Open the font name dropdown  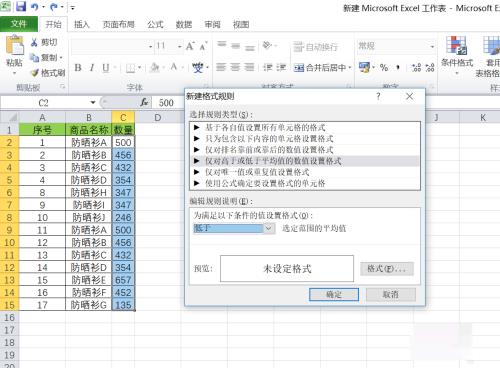point(150,46)
